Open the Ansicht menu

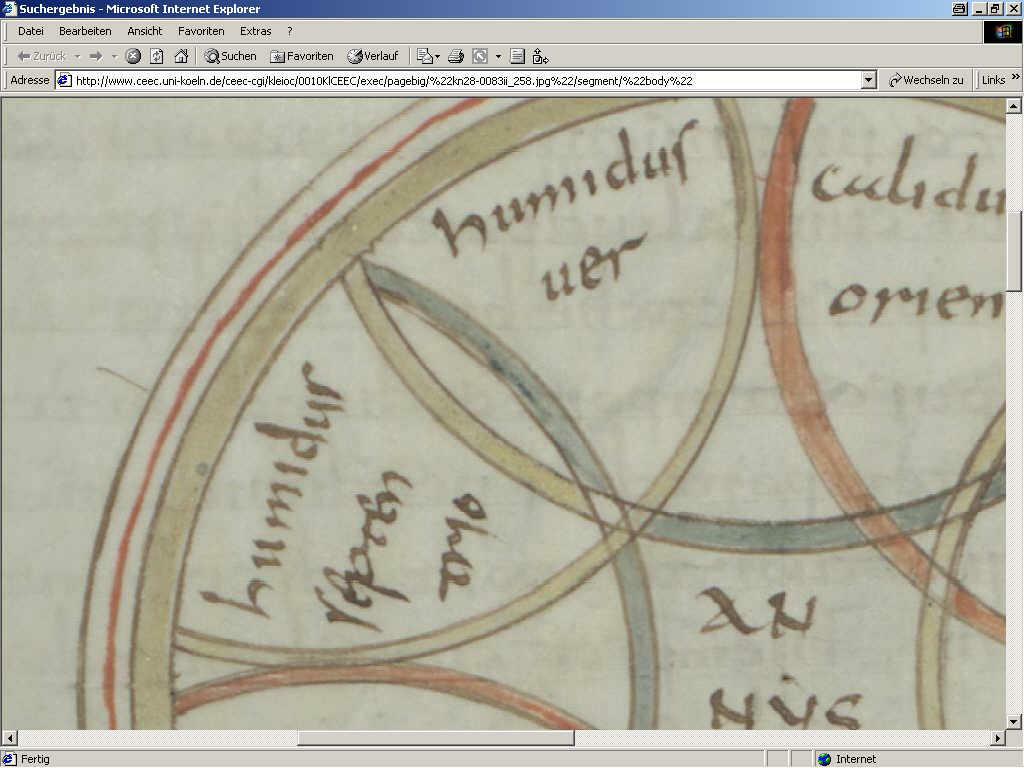pos(144,31)
